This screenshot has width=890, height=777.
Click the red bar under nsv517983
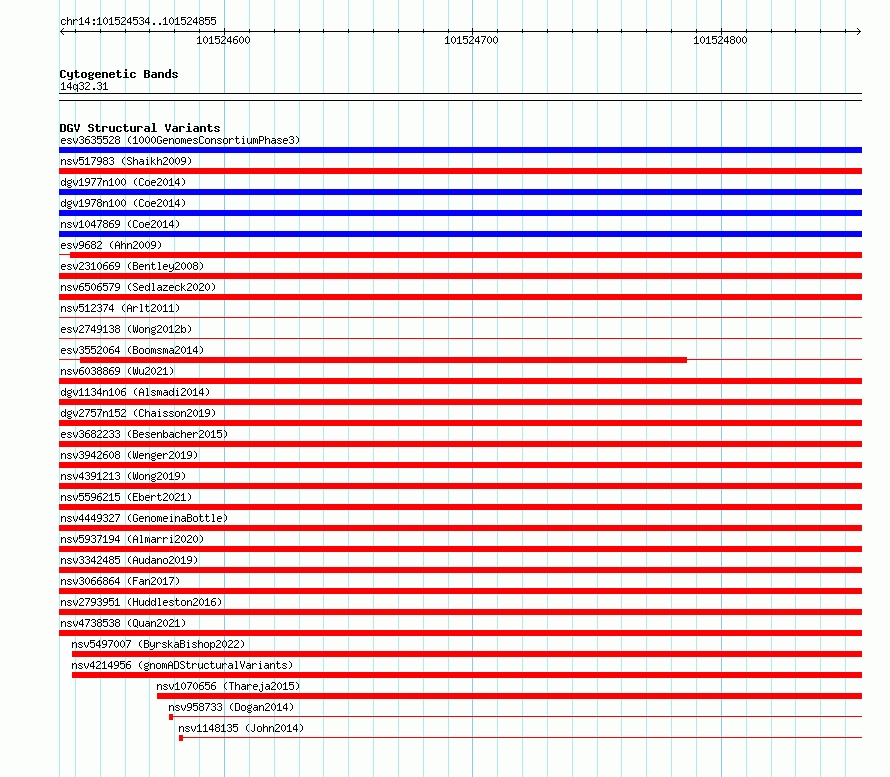(460, 171)
